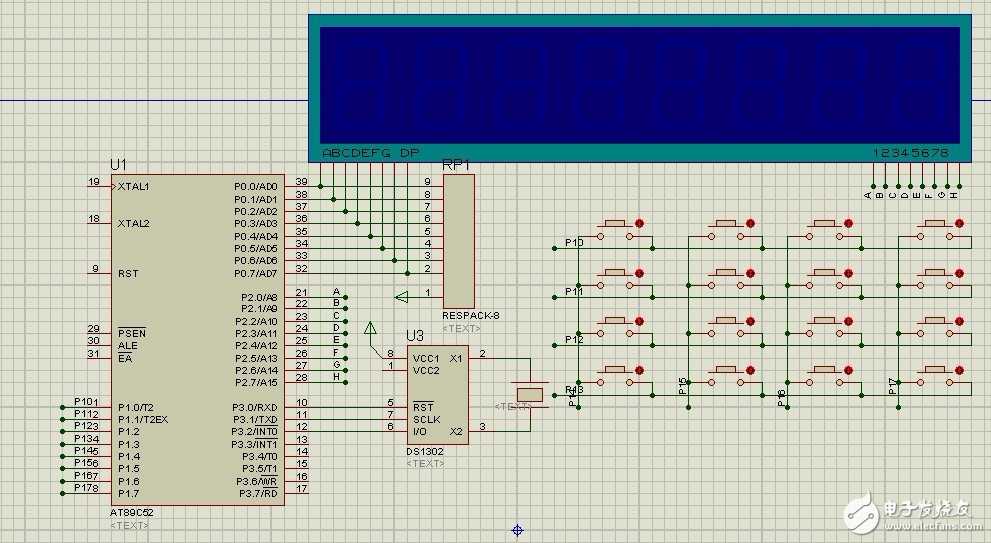
Task: Click the 12345678 digit select label
Action: [x=911, y=153]
